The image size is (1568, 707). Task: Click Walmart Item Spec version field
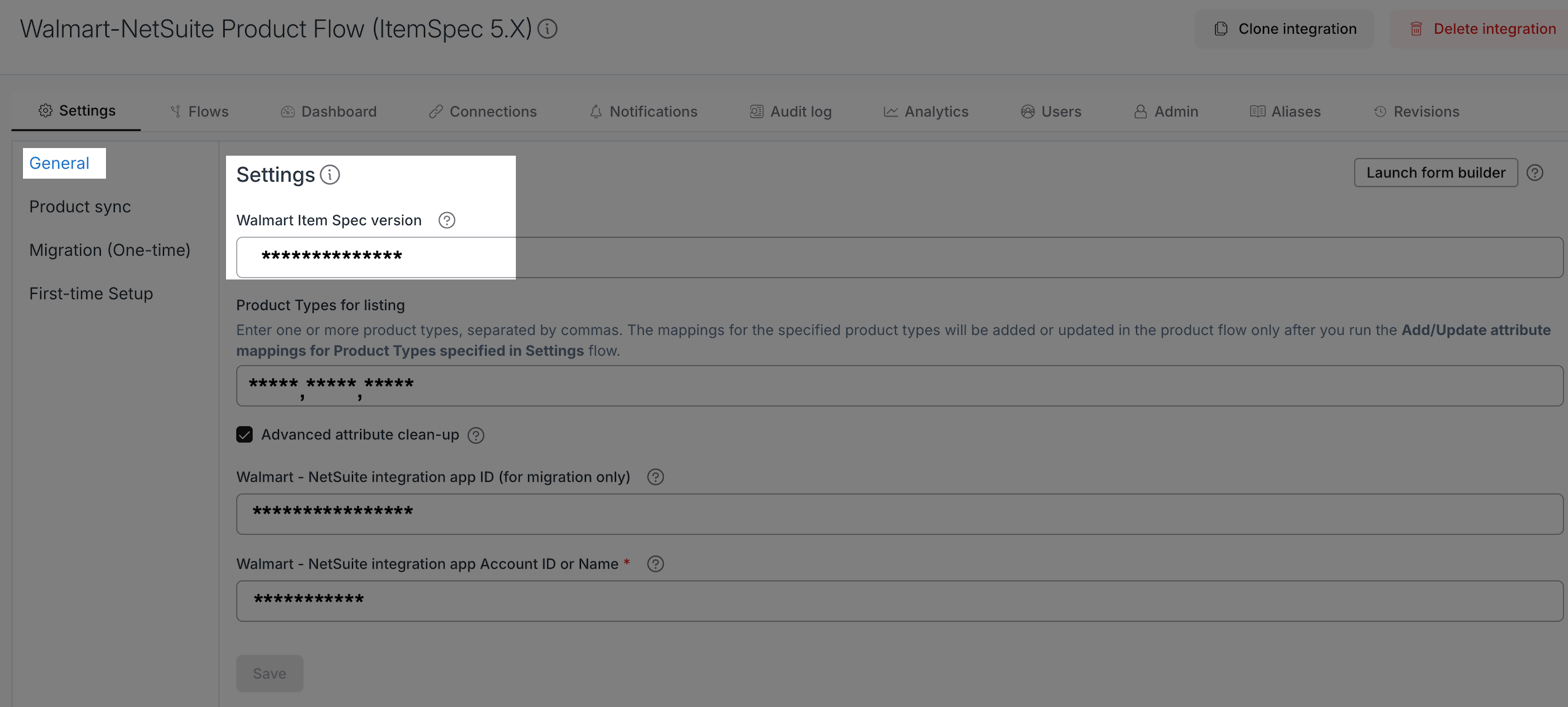tap(900, 257)
